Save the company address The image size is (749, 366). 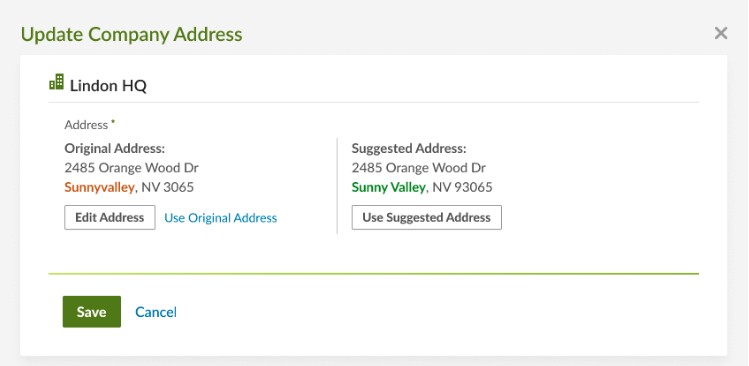[x=92, y=312]
